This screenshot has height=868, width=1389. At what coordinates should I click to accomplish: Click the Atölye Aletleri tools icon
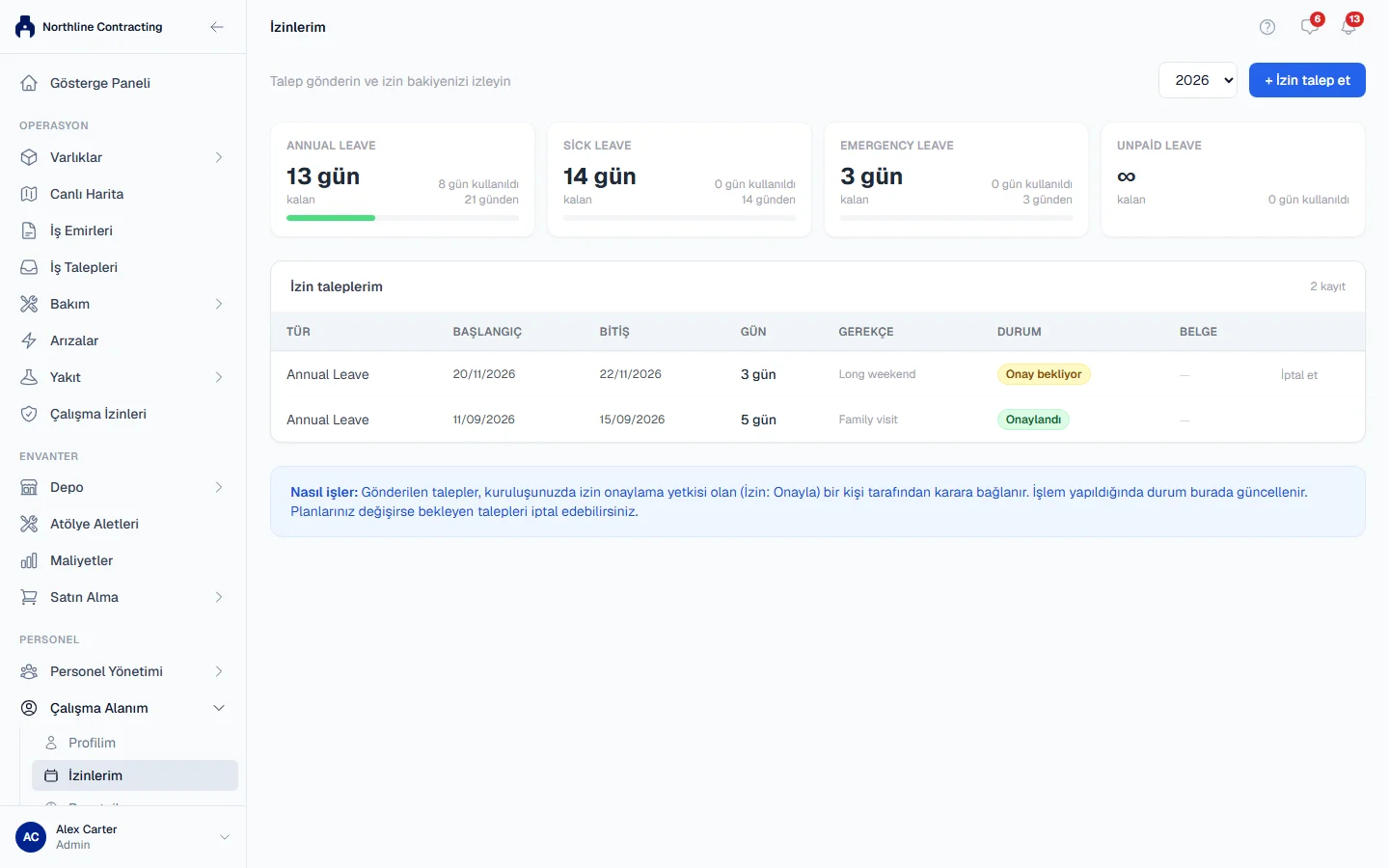29,524
